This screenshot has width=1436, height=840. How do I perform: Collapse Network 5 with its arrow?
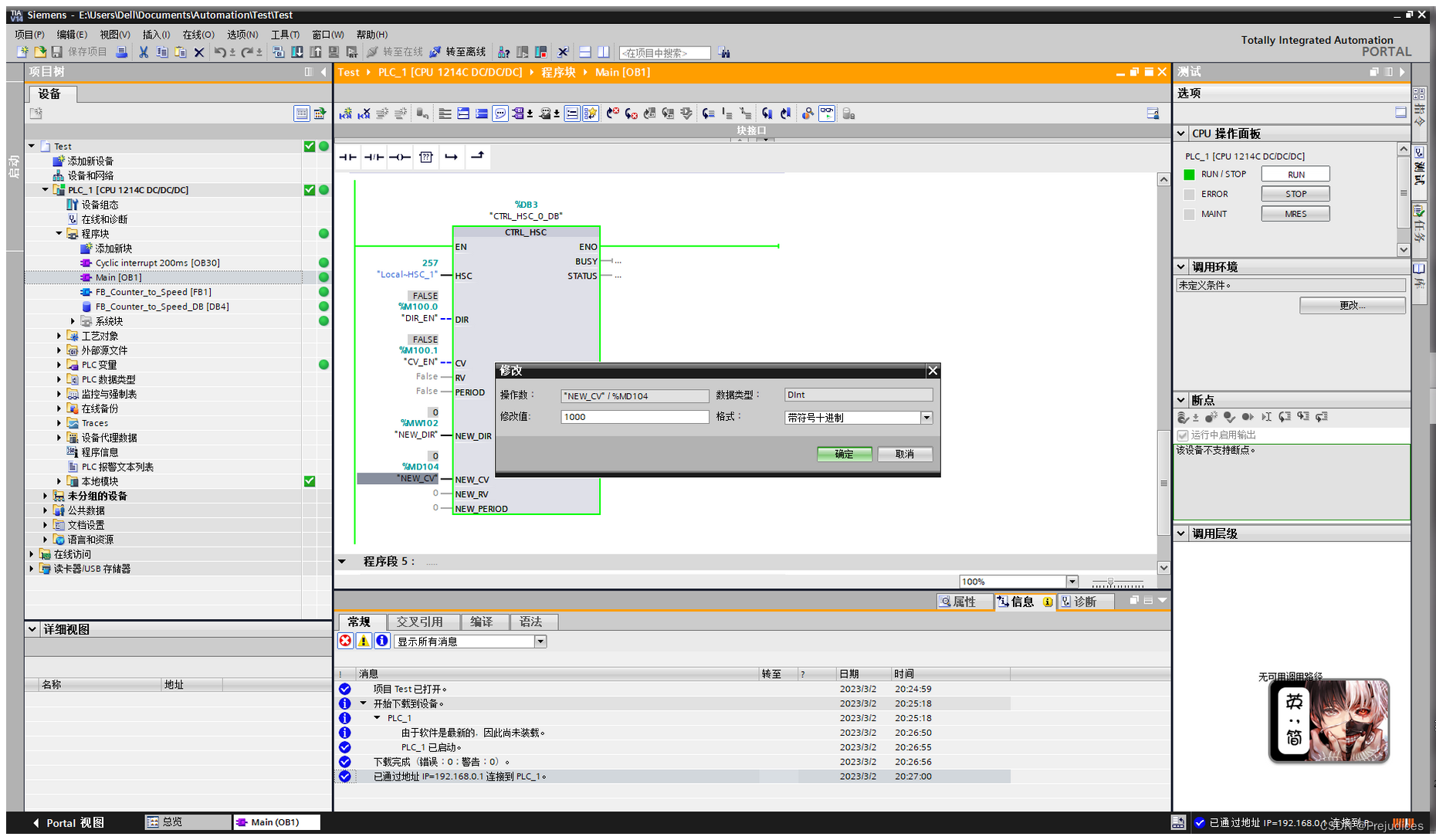tap(342, 562)
